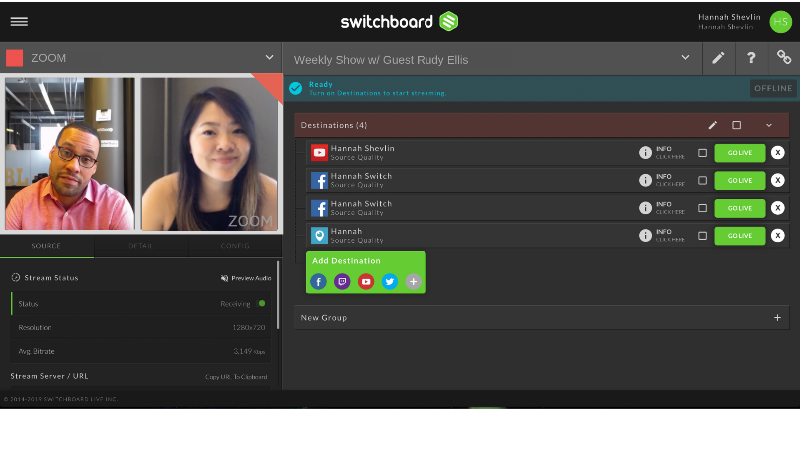Open the hamburger main menu
Image resolution: width=800 pixels, height=450 pixels.
[19, 21]
